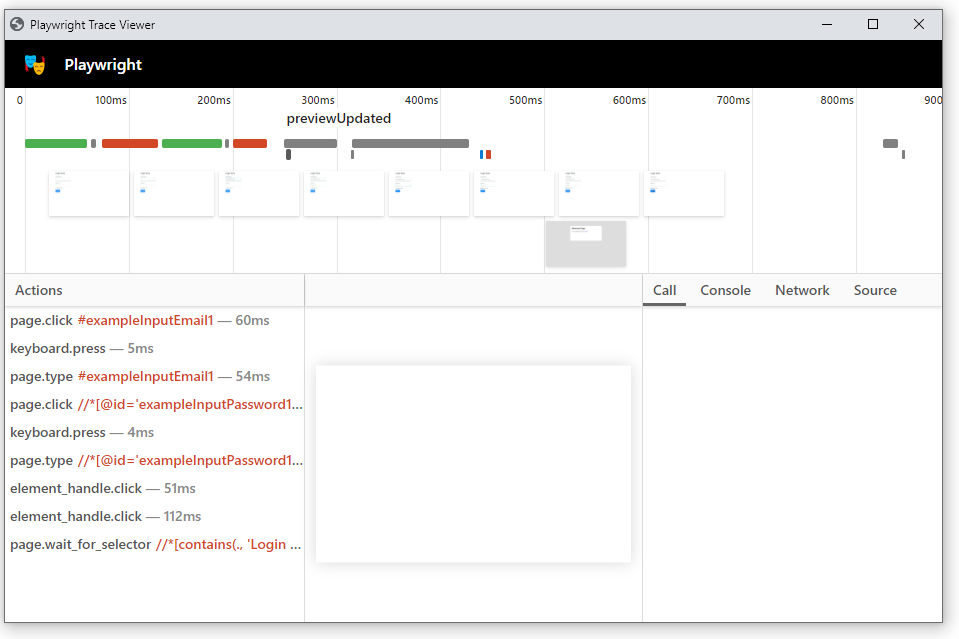Viewport: 959px width, 639px height.
Task: Switch to the Source tab
Action: pyautogui.click(x=875, y=290)
